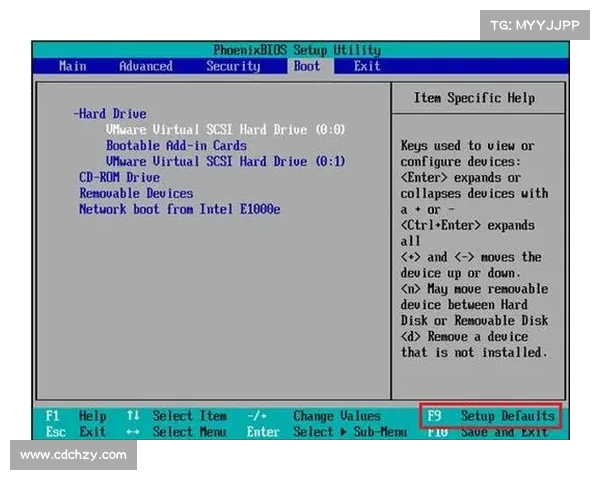Click the F10 Save and Exit hint

(x=488, y=433)
